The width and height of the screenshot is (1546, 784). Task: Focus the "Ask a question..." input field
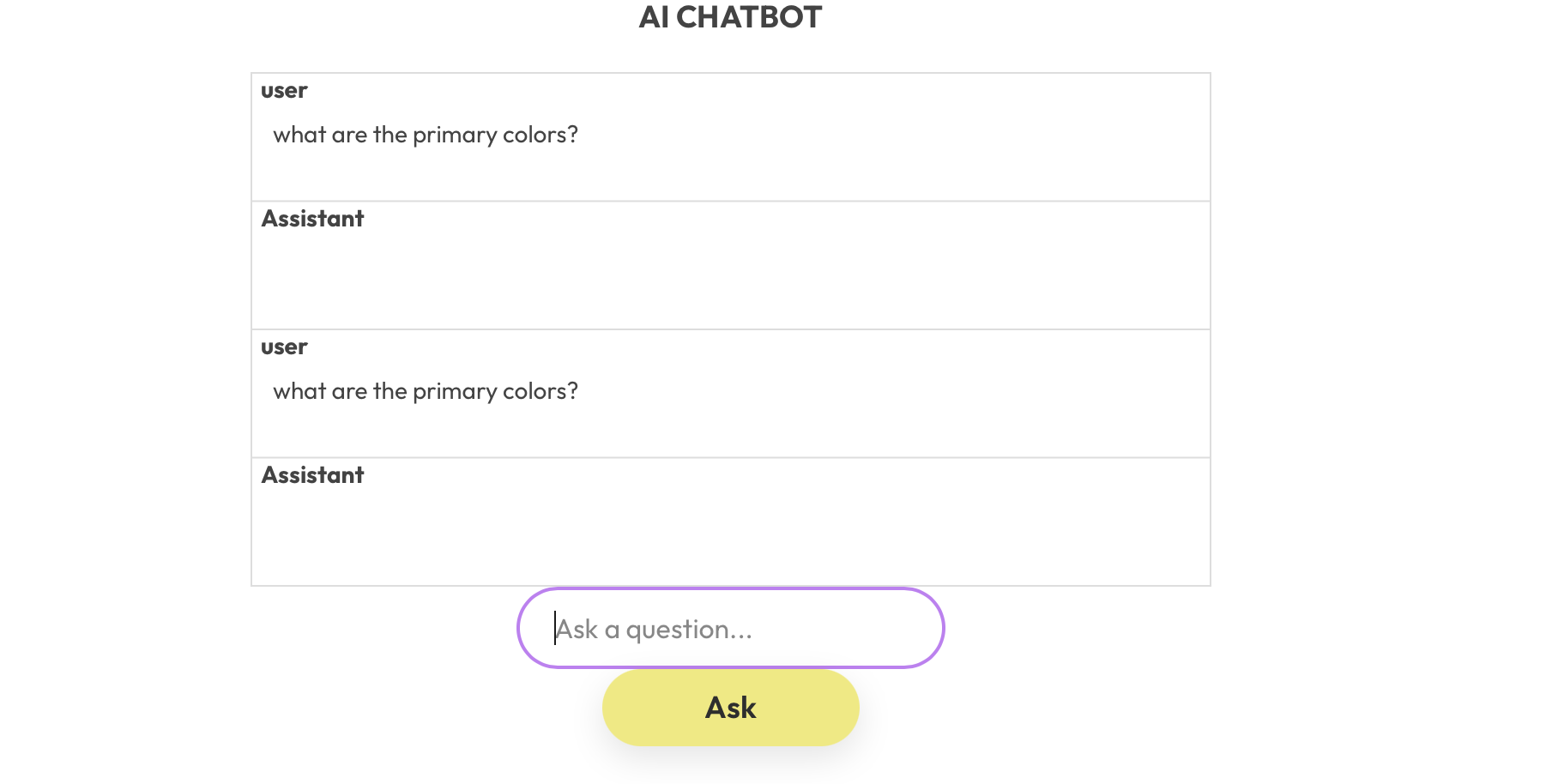click(730, 629)
